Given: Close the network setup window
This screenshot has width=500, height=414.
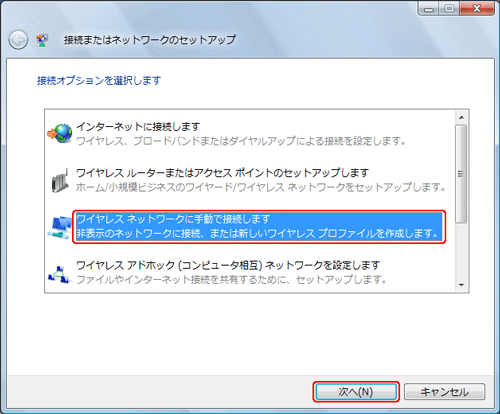Looking at the screenshot, I should 477,8.
